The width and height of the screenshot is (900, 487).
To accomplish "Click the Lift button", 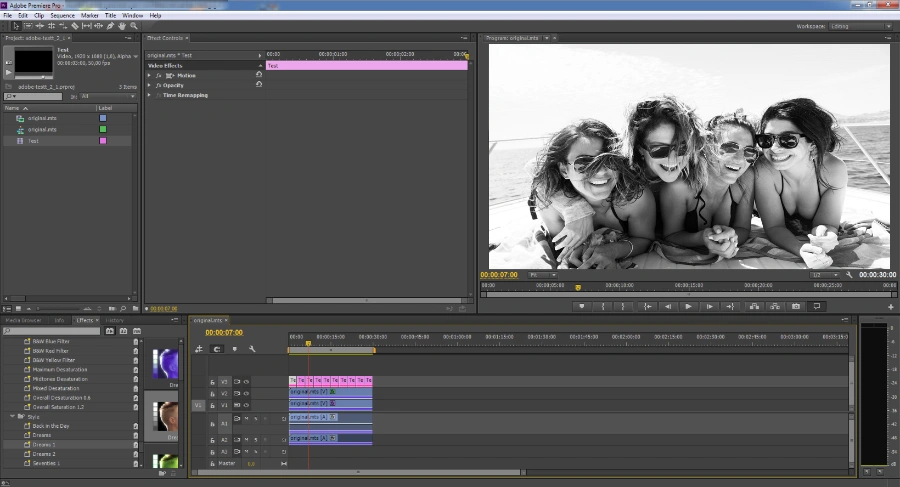I will coord(754,307).
